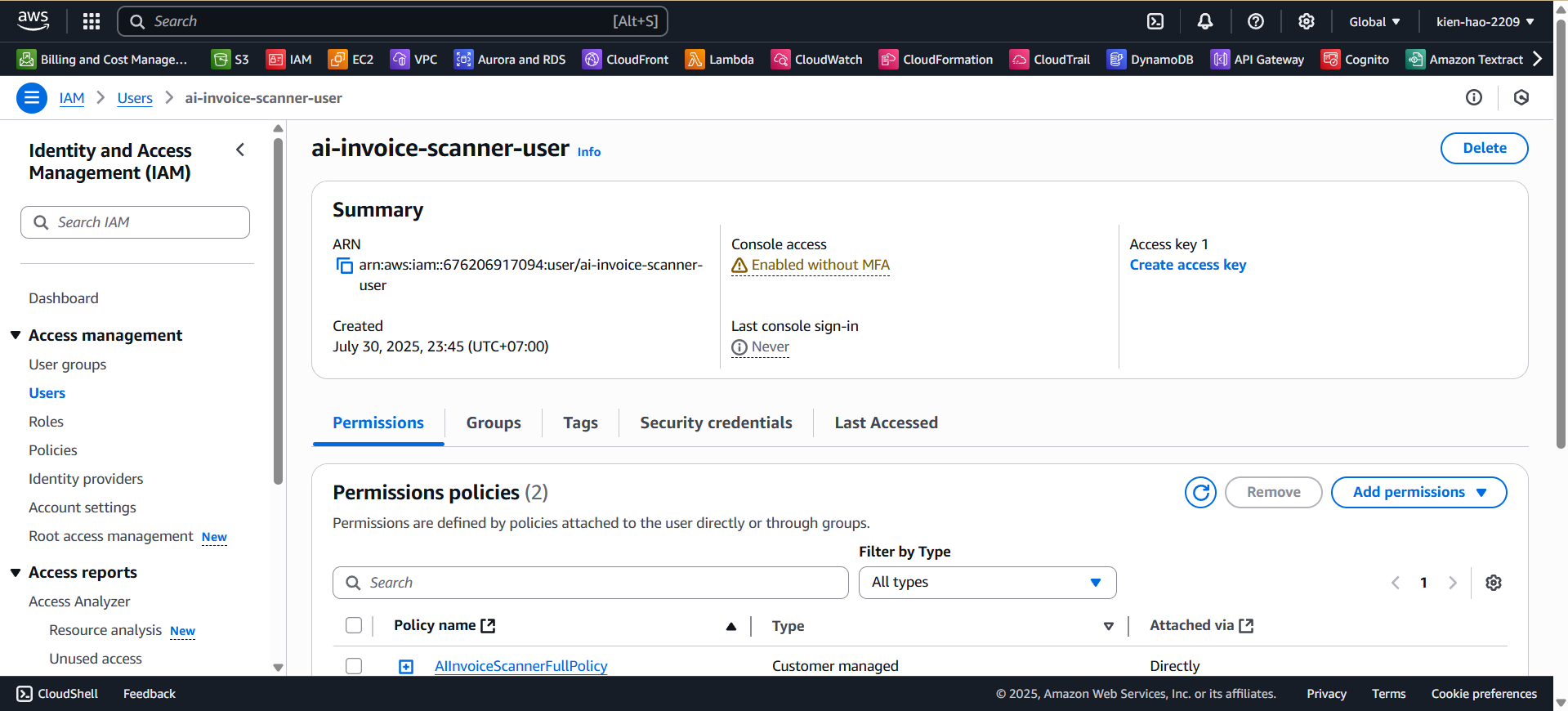This screenshot has height=711, width=1568.
Task: Show more favorites bar services arrow
Action: click(x=1537, y=59)
